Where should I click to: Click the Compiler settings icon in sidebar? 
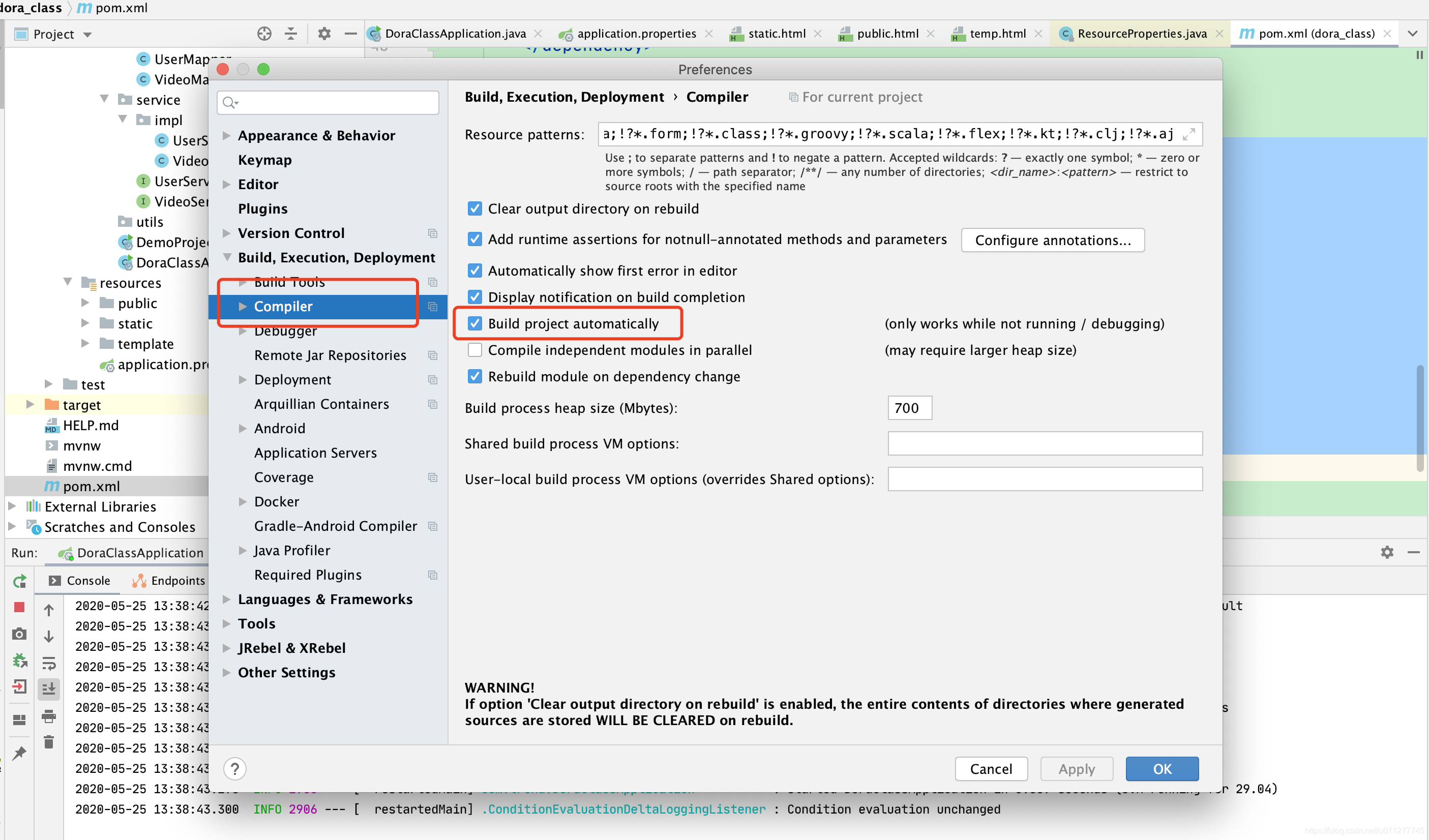tap(432, 306)
